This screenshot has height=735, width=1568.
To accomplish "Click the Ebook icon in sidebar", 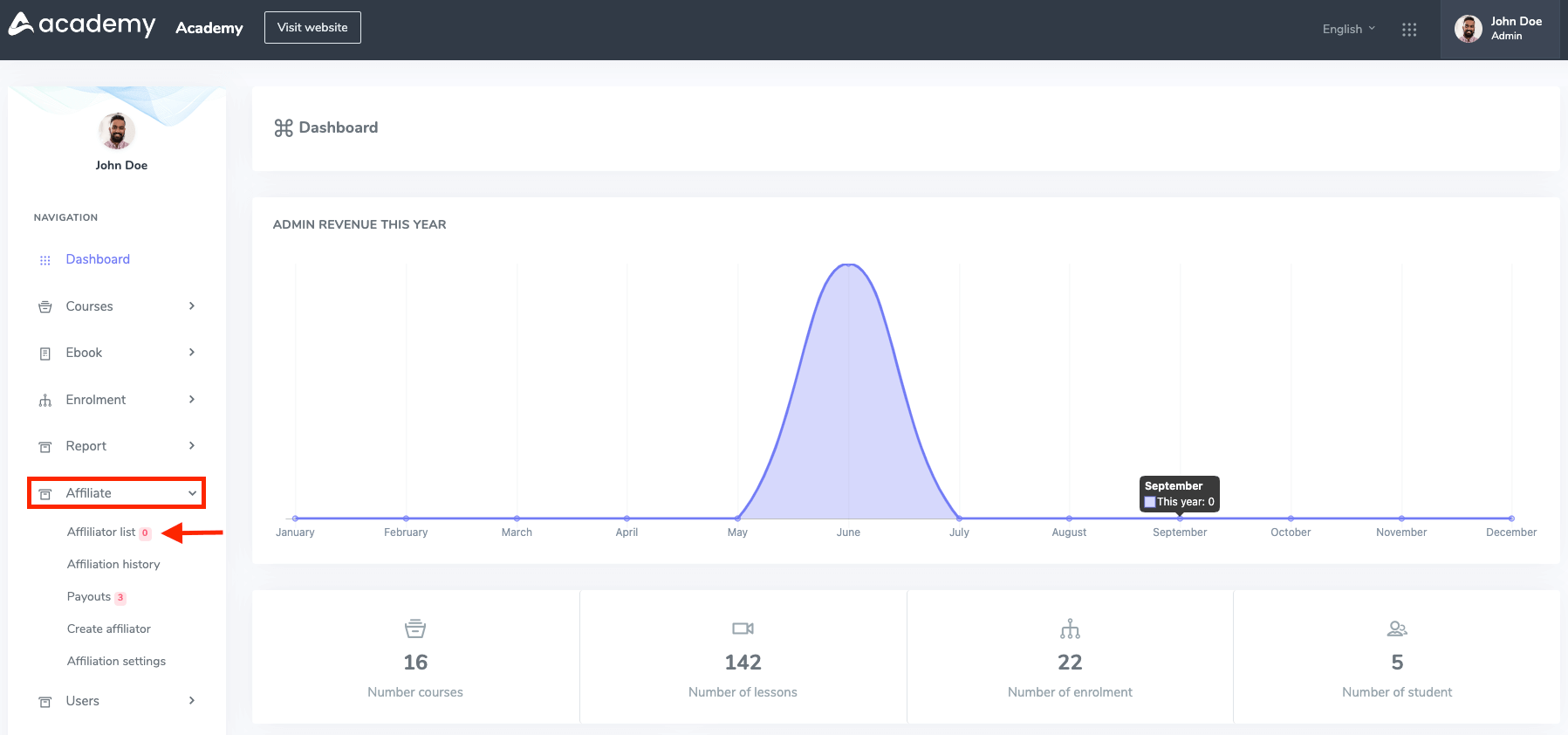I will (x=45, y=354).
